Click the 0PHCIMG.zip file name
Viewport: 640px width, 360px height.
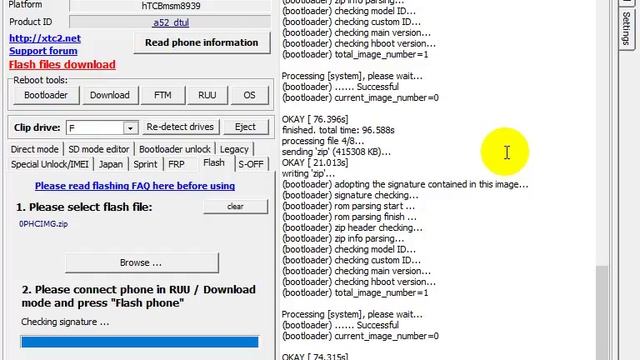[x=43, y=224]
